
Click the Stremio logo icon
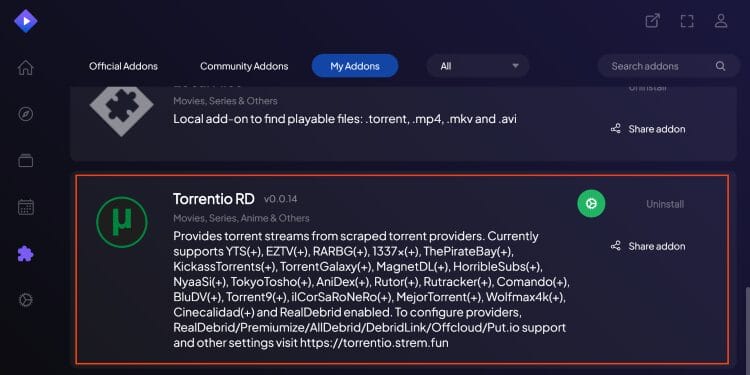pyautogui.click(x=25, y=21)
